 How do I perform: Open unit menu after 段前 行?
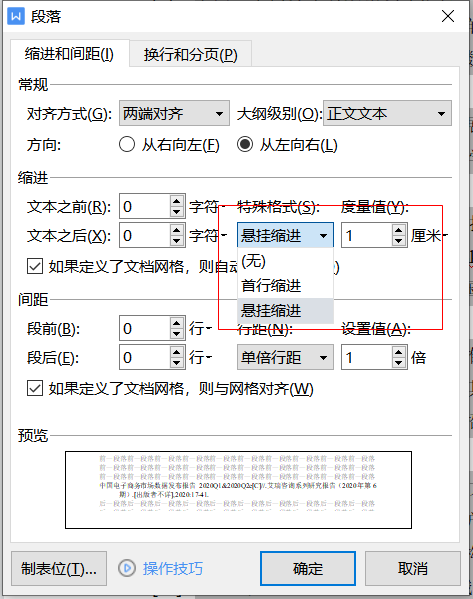click(209, 328)
